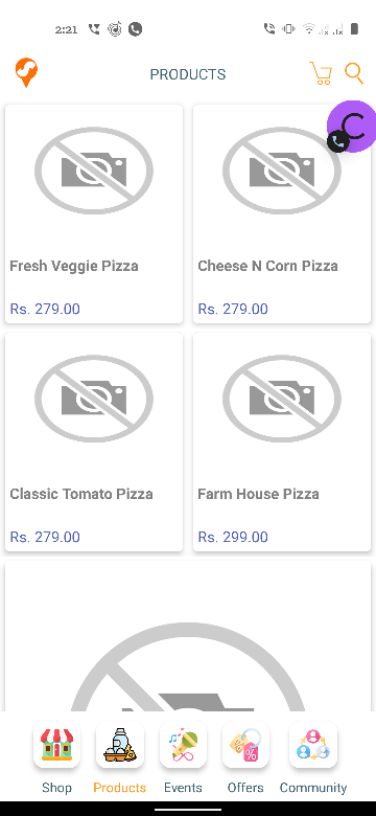Viewport: 376px width, 816px height.
Task: Open the shopping cart icon
Action: 321,73
